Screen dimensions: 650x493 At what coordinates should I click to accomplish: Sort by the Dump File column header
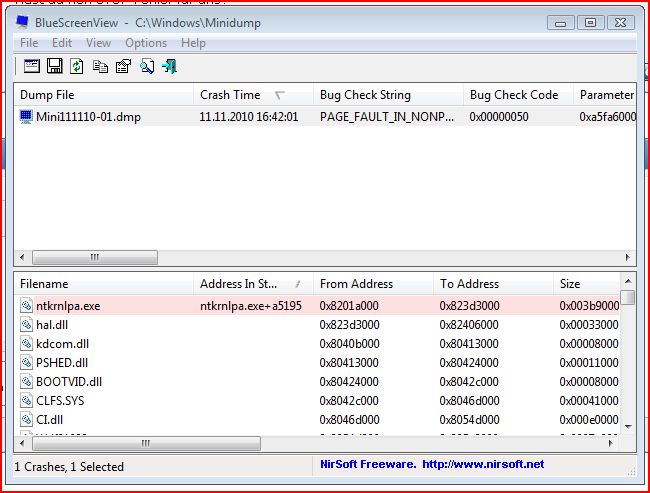(104, 95)
